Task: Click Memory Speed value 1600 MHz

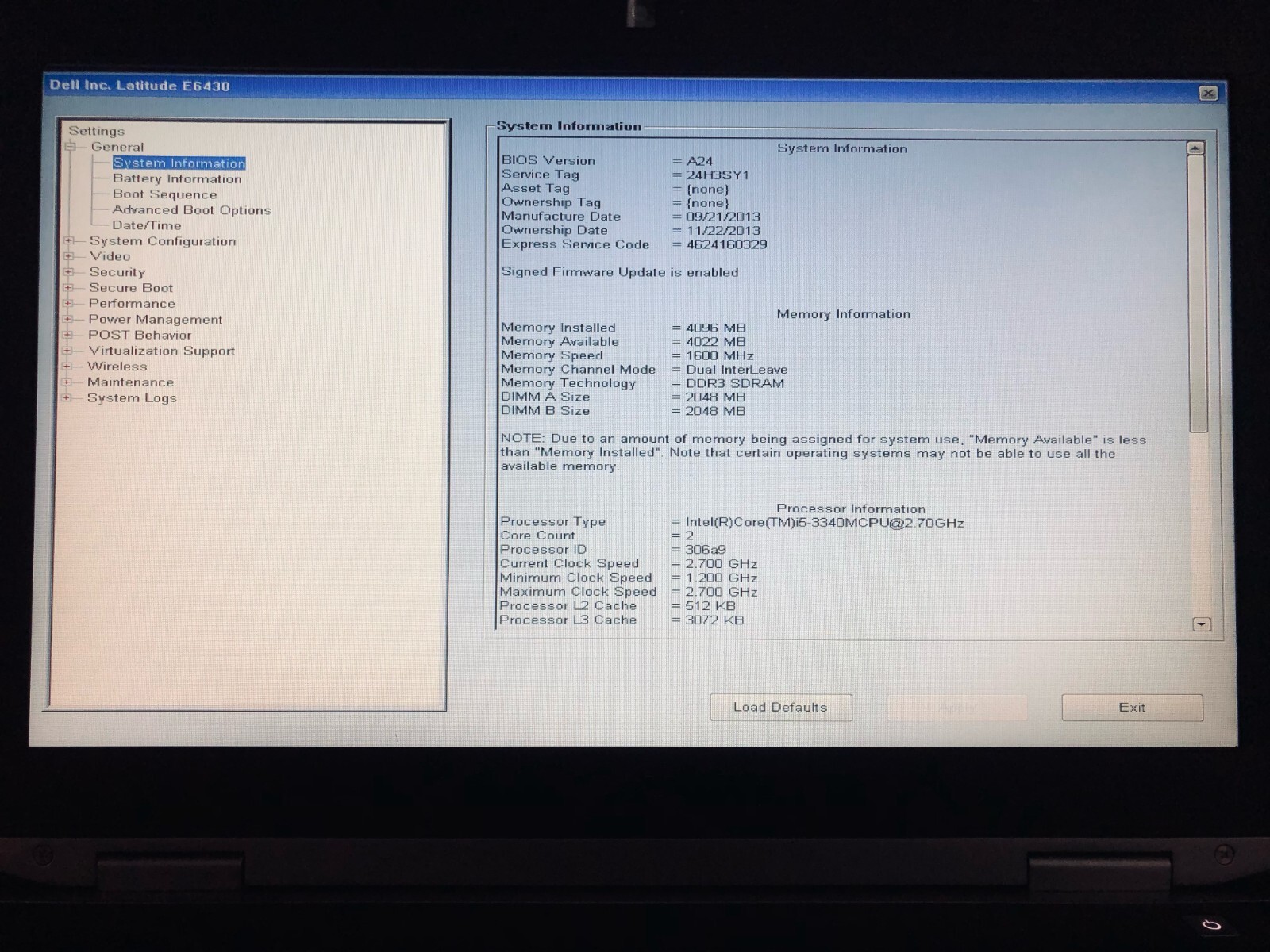Action: point(720,356)
